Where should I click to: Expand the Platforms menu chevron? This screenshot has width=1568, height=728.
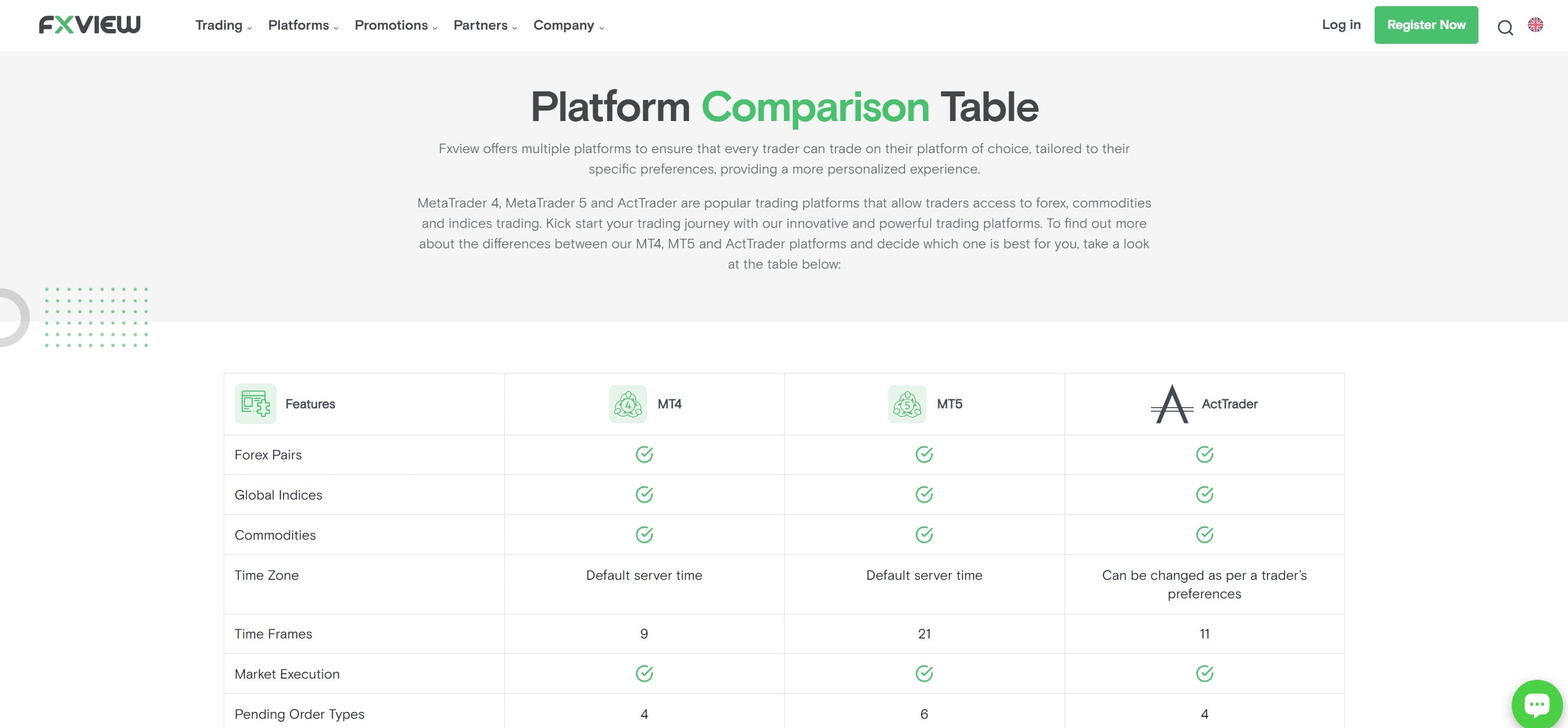point(336,28)
